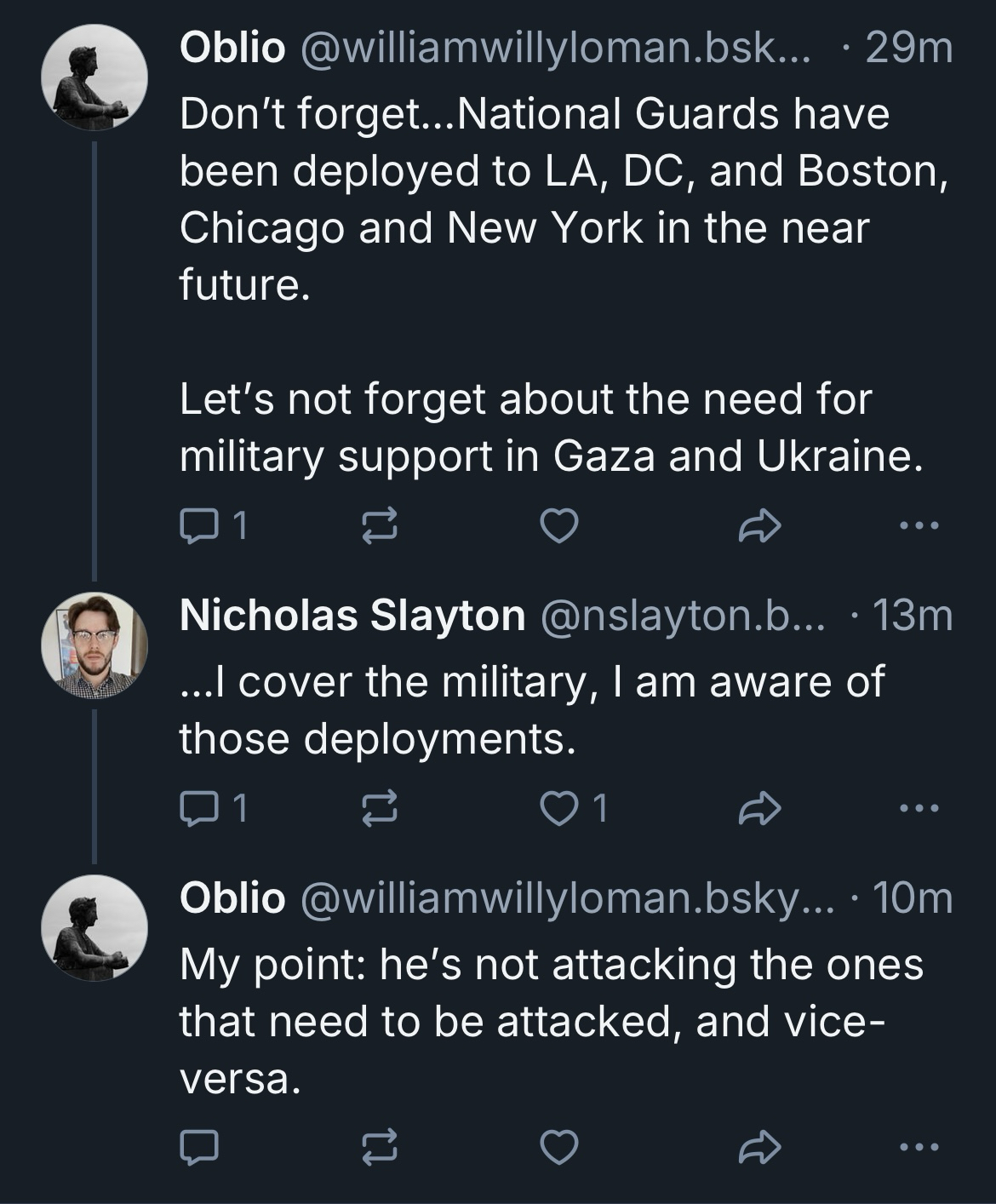Share Nicholas Slayton's post
996x1204 pixels.
click(x=758, y=808)
